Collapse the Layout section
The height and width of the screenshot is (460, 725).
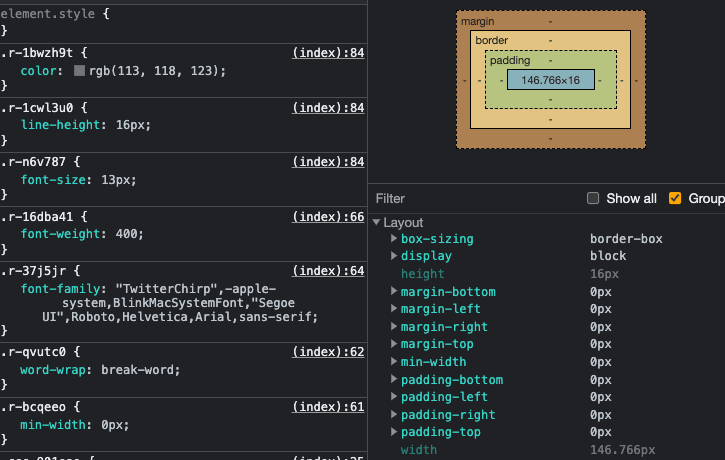376,222
